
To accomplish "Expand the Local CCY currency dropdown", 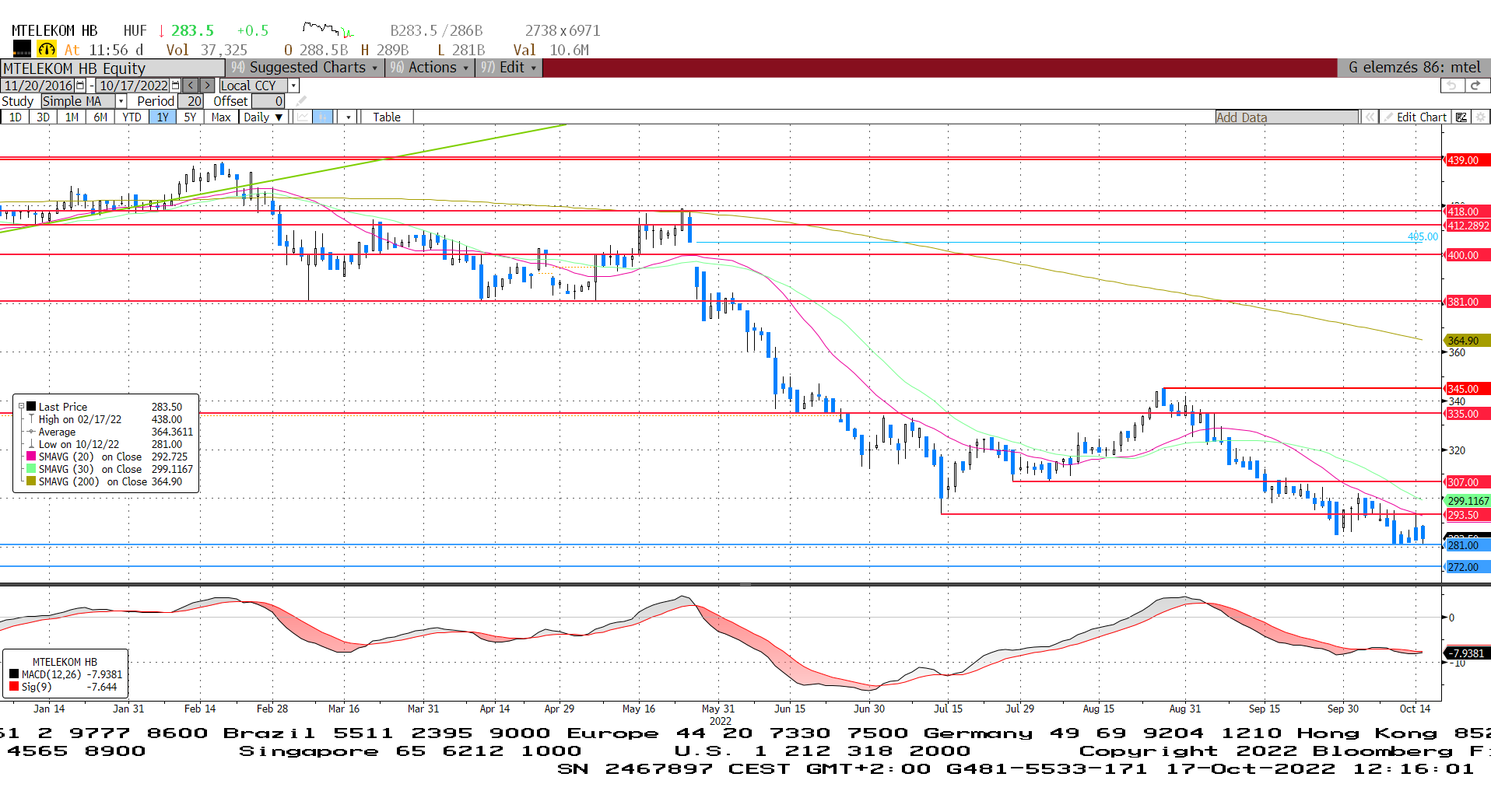I will click(x=293, y=86).
